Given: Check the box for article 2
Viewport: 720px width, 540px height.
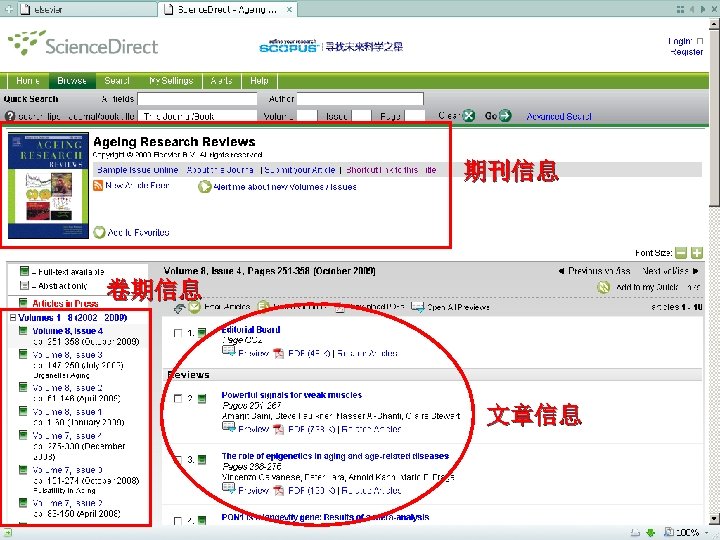Looking at the screenshot, I should point(178,399).
